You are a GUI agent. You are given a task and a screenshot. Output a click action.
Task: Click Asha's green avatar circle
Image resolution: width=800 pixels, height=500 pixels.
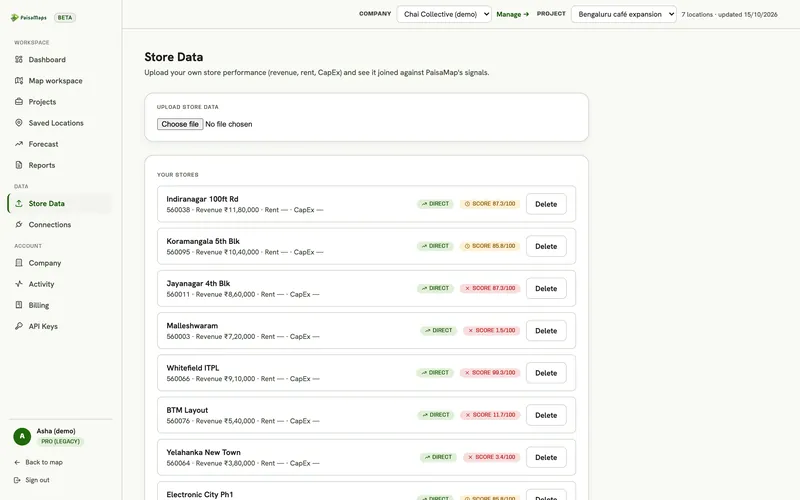22,436
